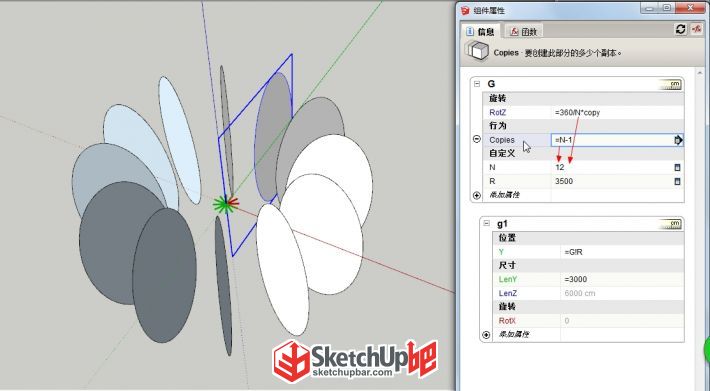Select the Y position formula =G!R
This screenshot has width=710, height=391.
(x=622, y=252)
